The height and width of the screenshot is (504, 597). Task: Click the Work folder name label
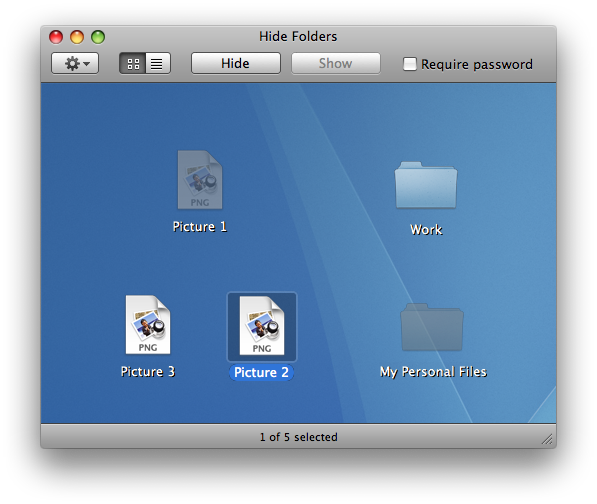pyautogui.click(x=426, y=230)
